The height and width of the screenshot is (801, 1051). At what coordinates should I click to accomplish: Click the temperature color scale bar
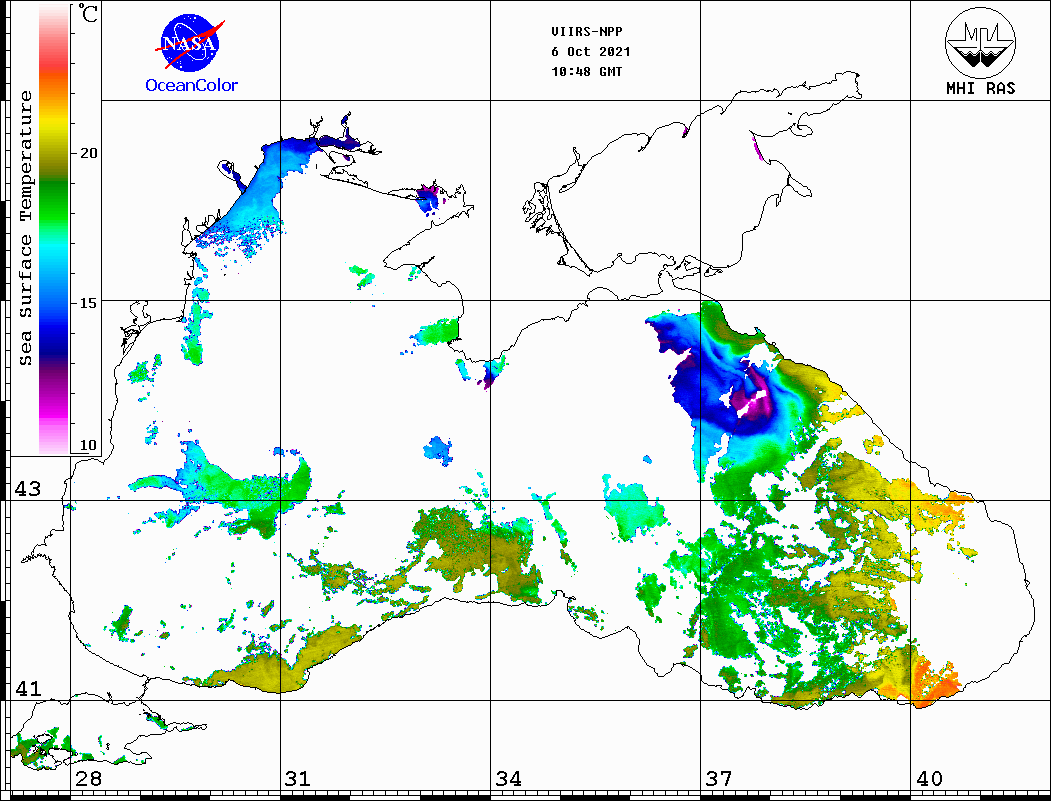54,229
